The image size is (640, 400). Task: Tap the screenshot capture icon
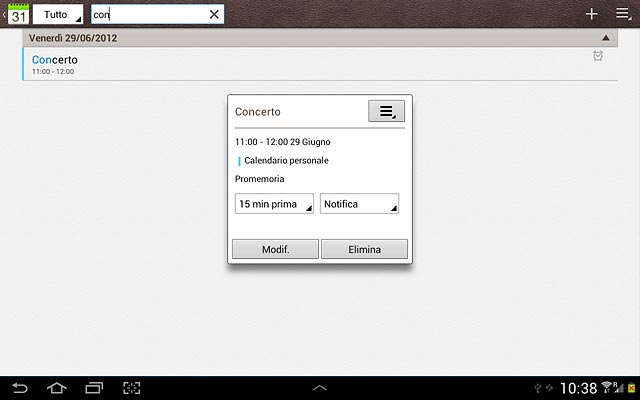[131, 388]
